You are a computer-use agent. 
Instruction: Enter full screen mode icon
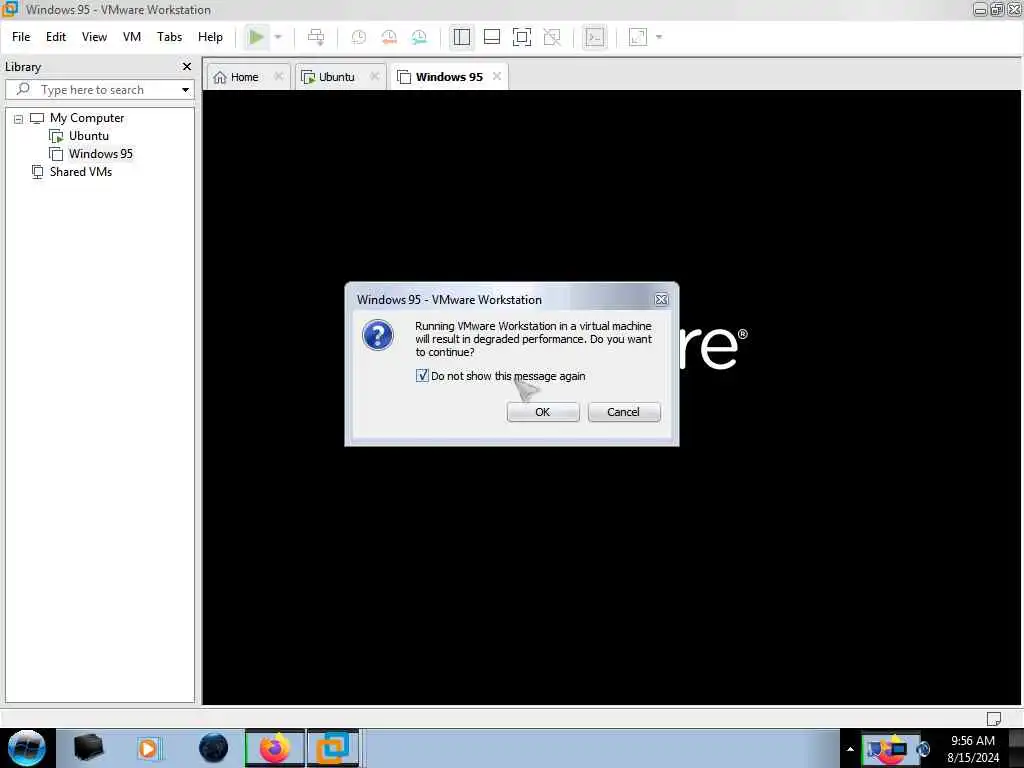coord(522,37)
